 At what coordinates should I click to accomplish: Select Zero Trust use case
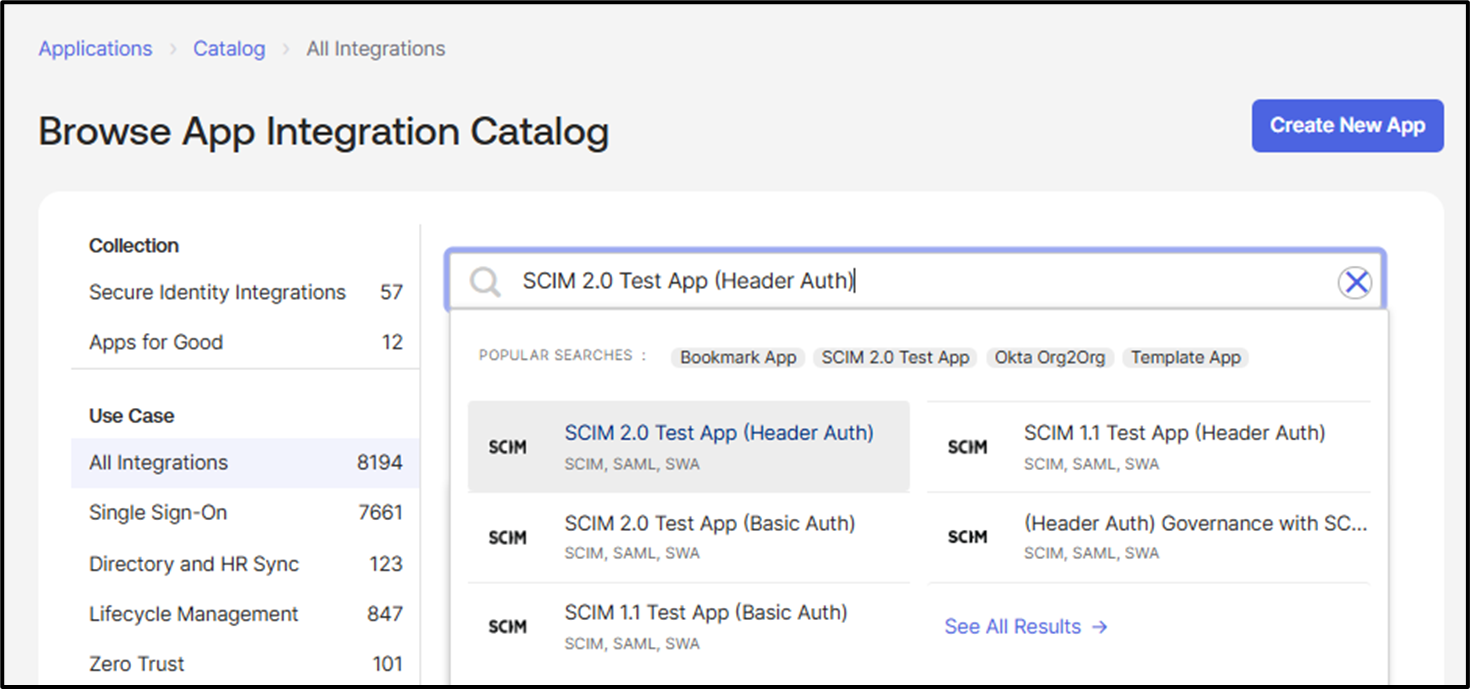[245, 664]
